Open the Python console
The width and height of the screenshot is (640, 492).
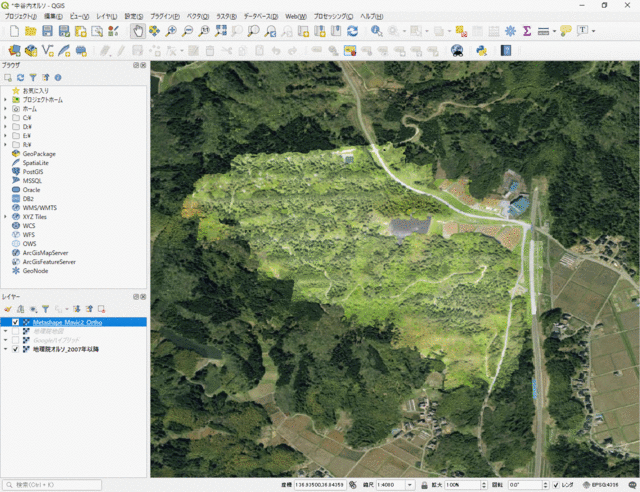[x=482, y=51]
